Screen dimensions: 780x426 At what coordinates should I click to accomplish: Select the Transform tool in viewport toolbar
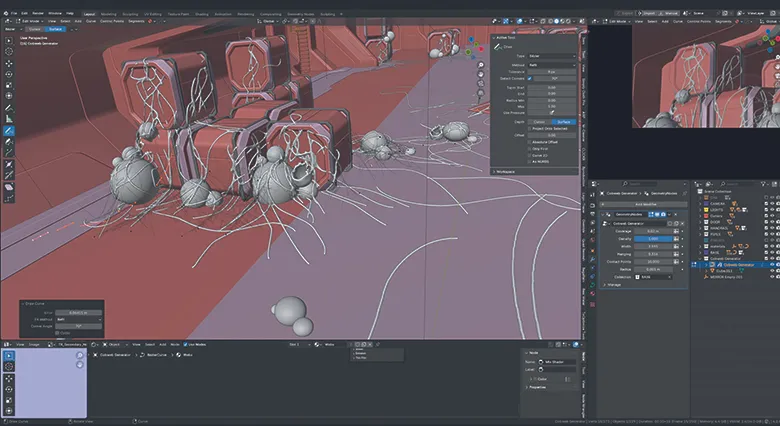[x=9, y=96]
